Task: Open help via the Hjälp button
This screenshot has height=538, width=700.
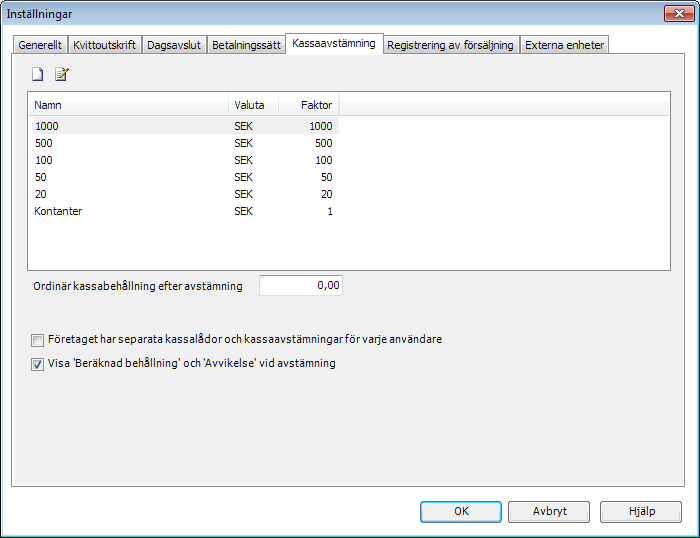Action: pos(641,511)
